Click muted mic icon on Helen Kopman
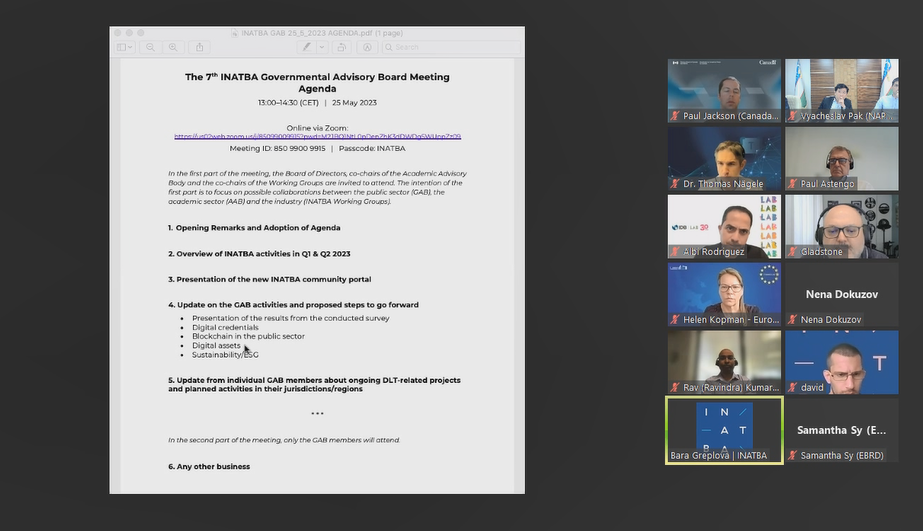This screenshot has width=923, height=531. coord(675,320)
